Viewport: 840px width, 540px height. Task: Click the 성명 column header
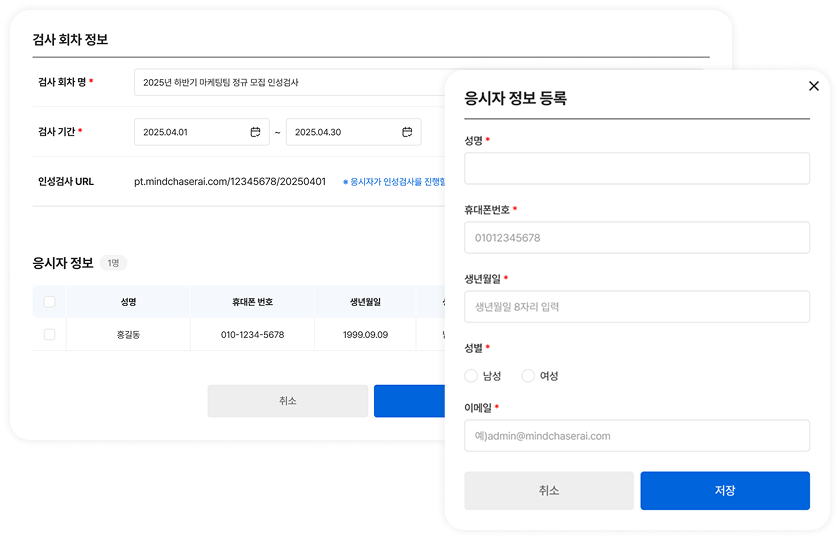pos(128,302)
